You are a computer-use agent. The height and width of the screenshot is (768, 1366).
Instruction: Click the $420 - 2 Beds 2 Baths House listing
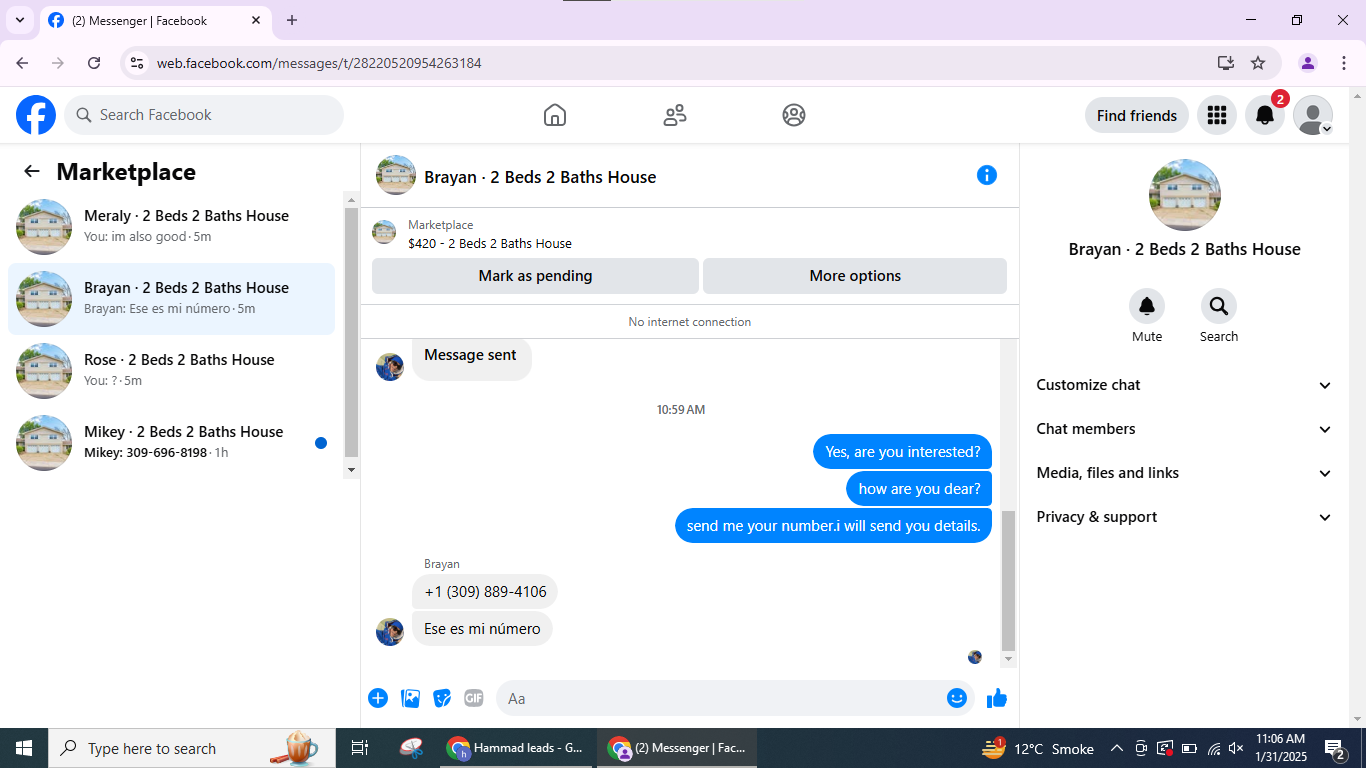pyautogui.click(x=490, y=243)
